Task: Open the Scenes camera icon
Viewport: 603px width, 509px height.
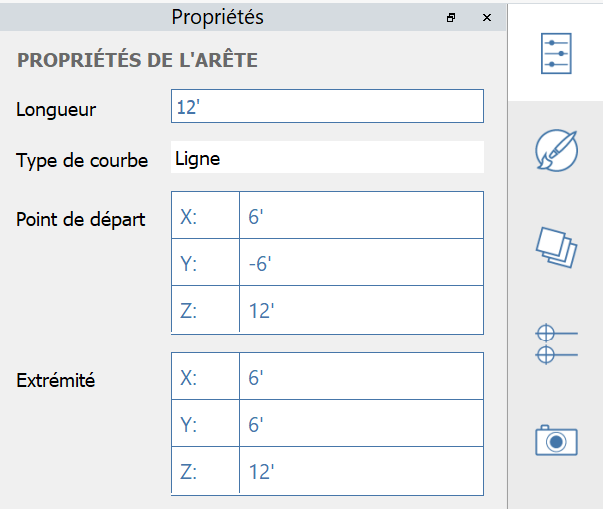Action: (x=556, y=440)
